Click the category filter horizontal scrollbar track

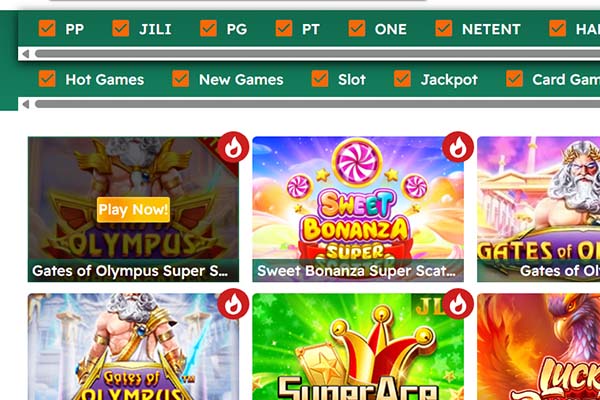(317, 104)
